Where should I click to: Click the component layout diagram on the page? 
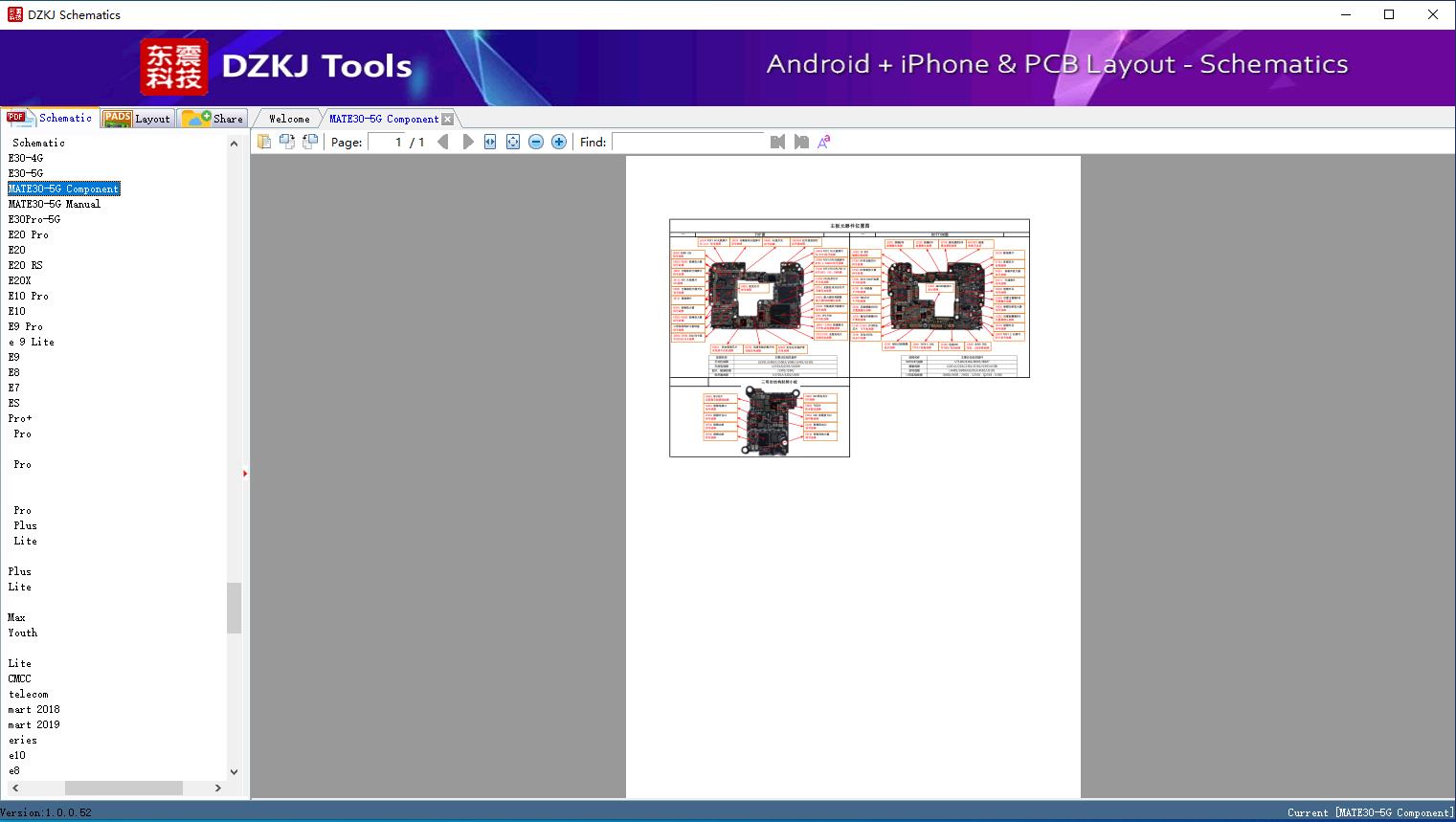(849, 338)
